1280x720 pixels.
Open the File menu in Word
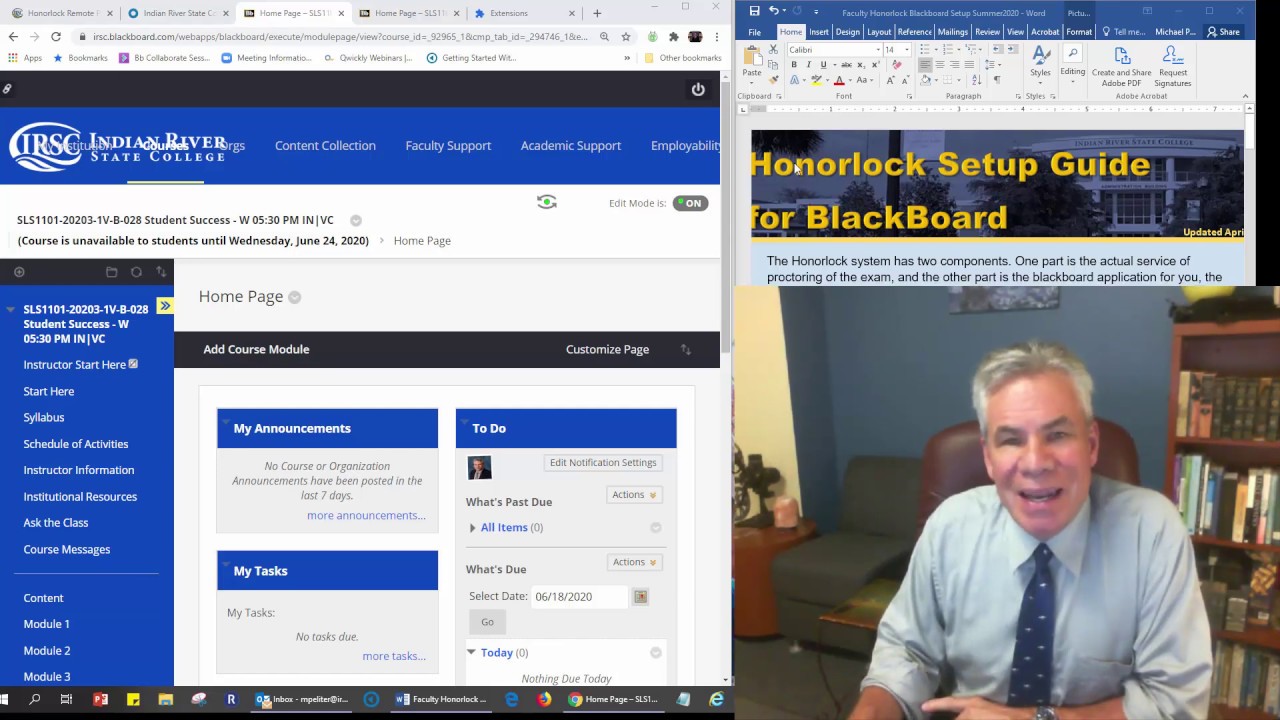point(754,32)
